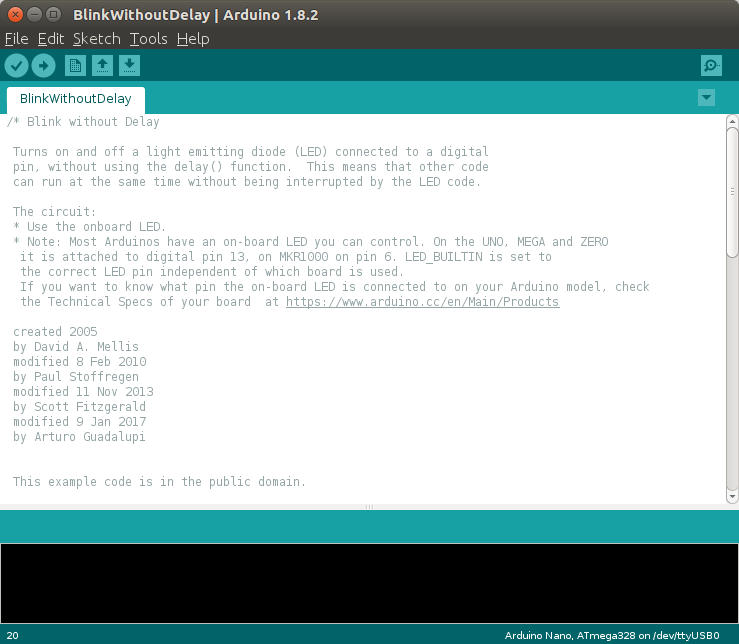This screenshot has width=739, height=644.
Task: Maximize the Arduino window
Action: (x=54, y=15)
